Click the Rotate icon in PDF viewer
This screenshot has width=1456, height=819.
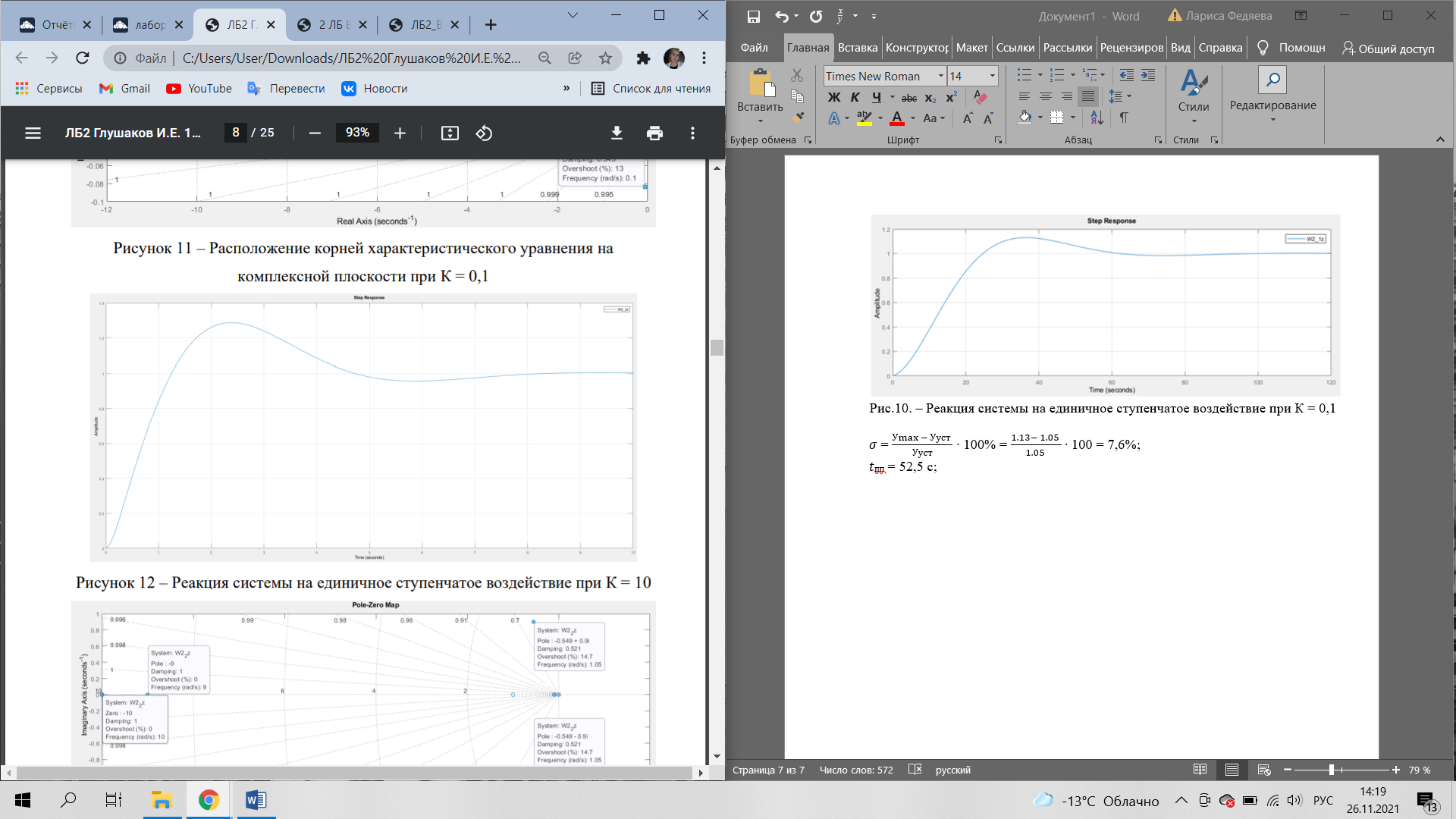(x=484, y=133)
